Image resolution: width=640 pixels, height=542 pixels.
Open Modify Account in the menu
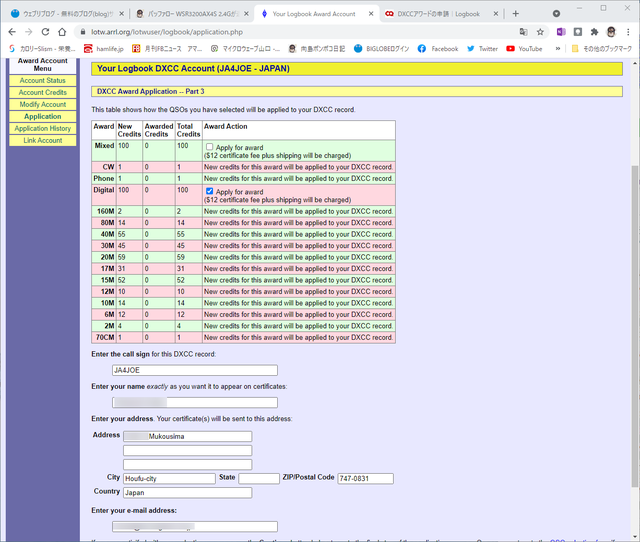click(x=42, y=104)
